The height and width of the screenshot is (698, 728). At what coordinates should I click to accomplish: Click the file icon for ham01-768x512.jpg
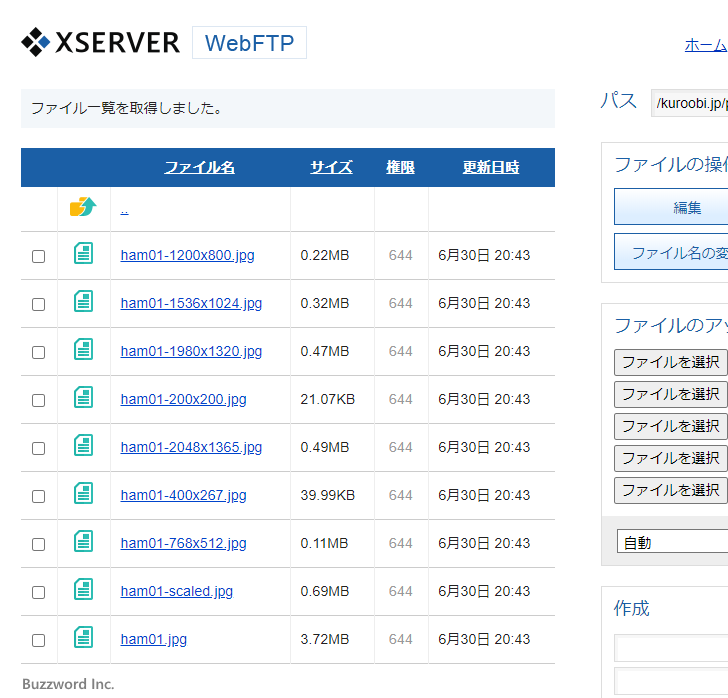point(84,541)
